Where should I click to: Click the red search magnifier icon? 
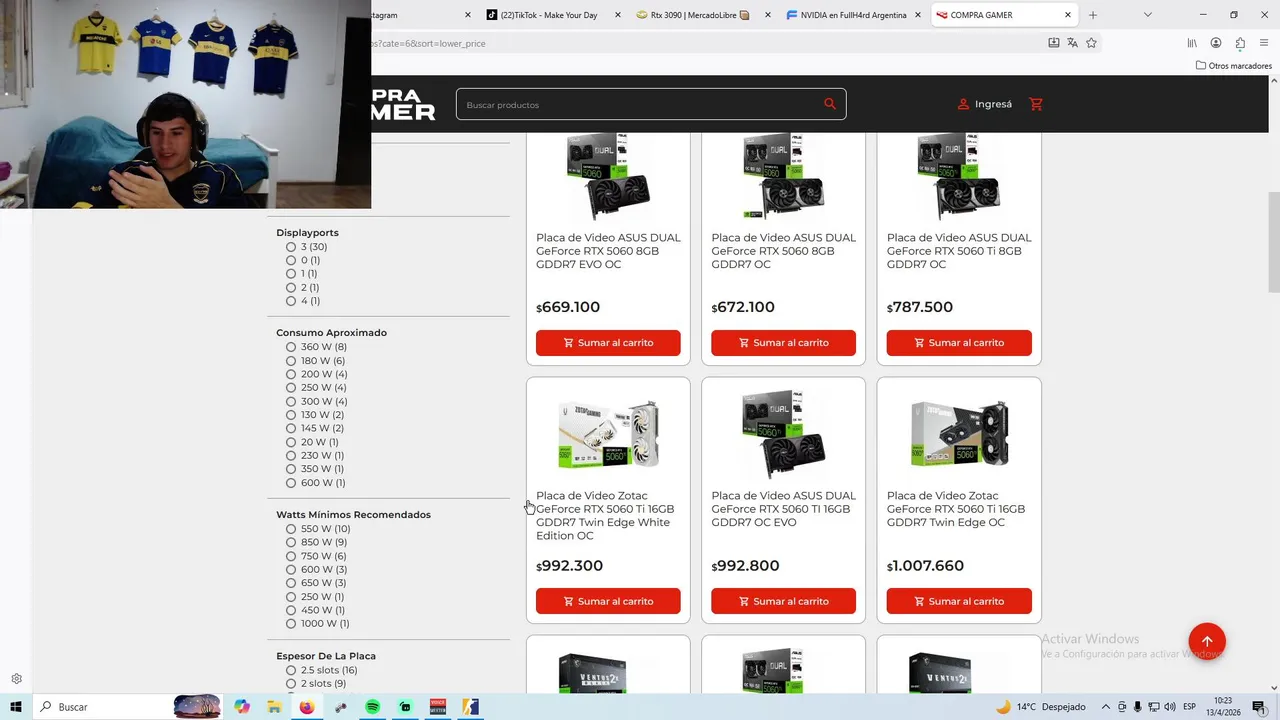pyautogui.click(x=829, y=104)
